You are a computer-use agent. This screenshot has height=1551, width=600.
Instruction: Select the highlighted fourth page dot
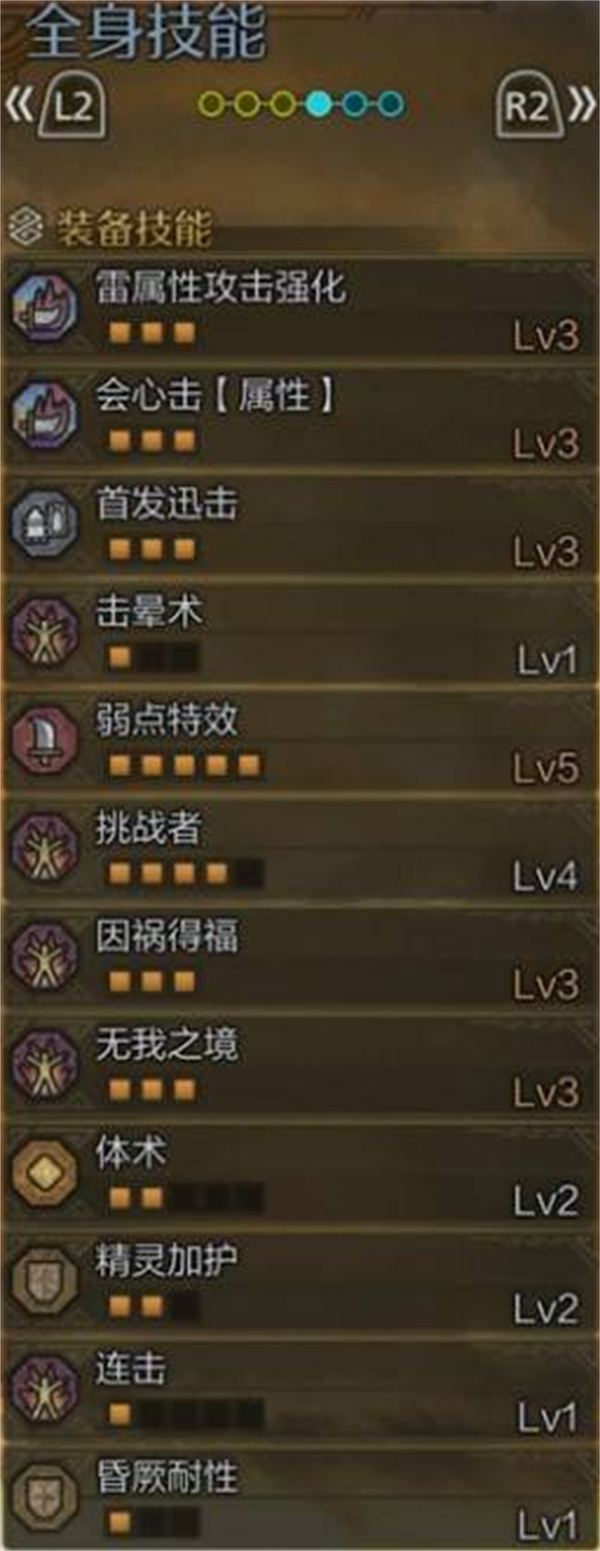(x=320, y=103)
